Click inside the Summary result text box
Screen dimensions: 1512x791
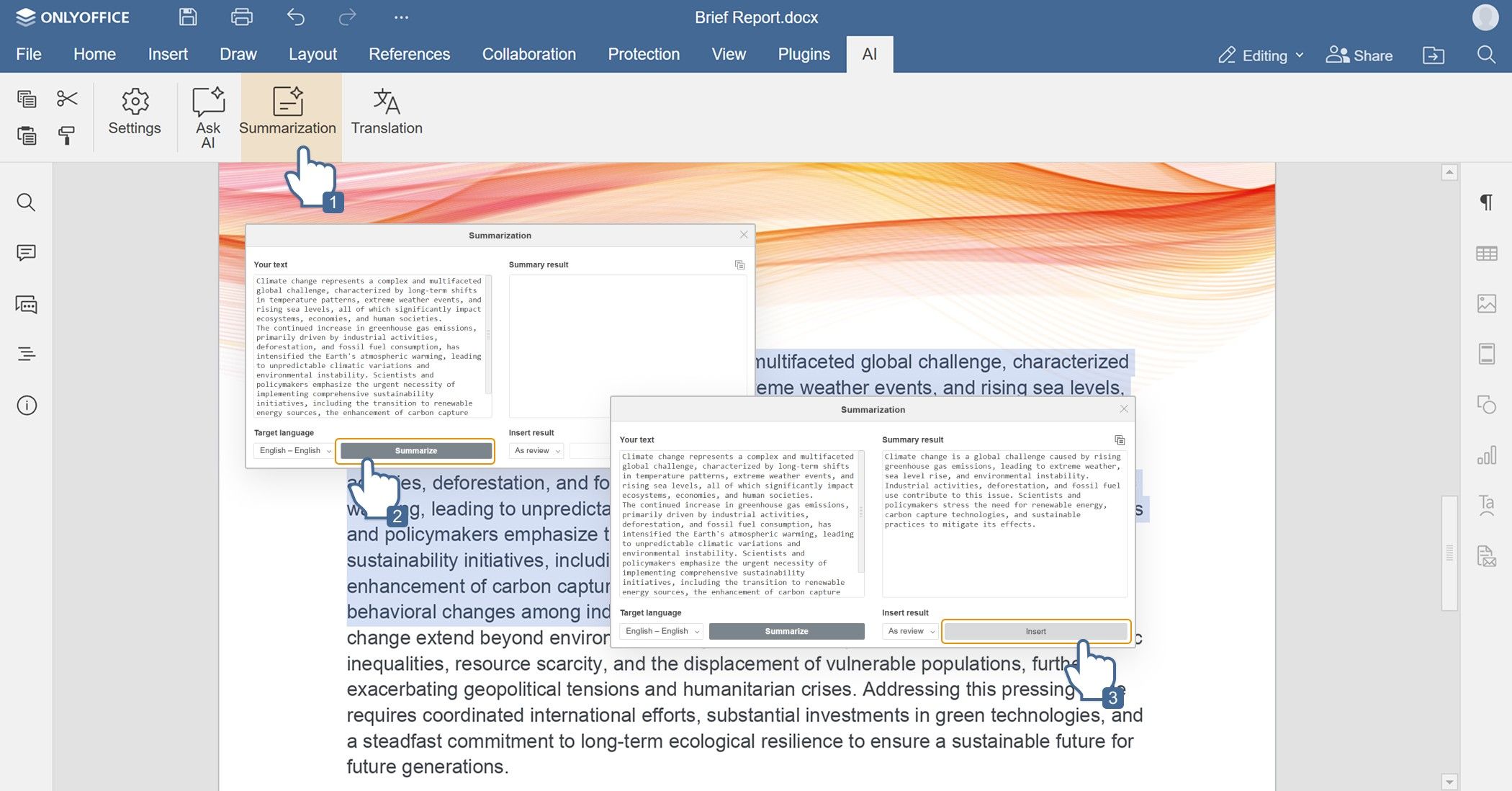click(x=1004, y=524)
